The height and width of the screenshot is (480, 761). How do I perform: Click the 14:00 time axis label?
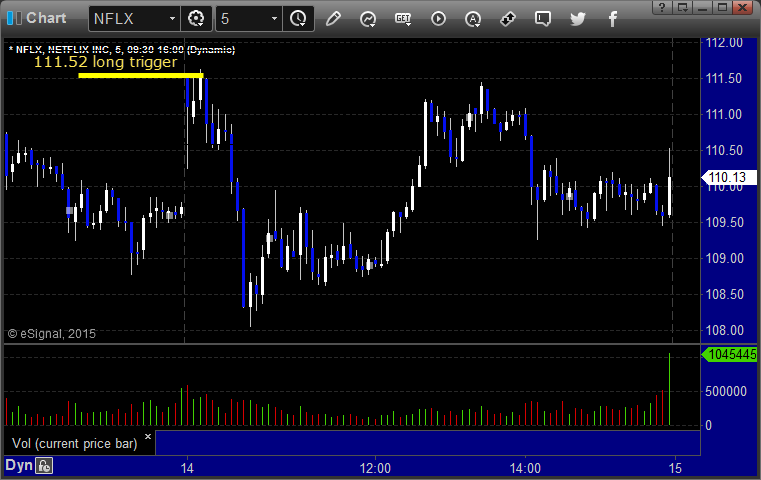click(x=525, y=468)
